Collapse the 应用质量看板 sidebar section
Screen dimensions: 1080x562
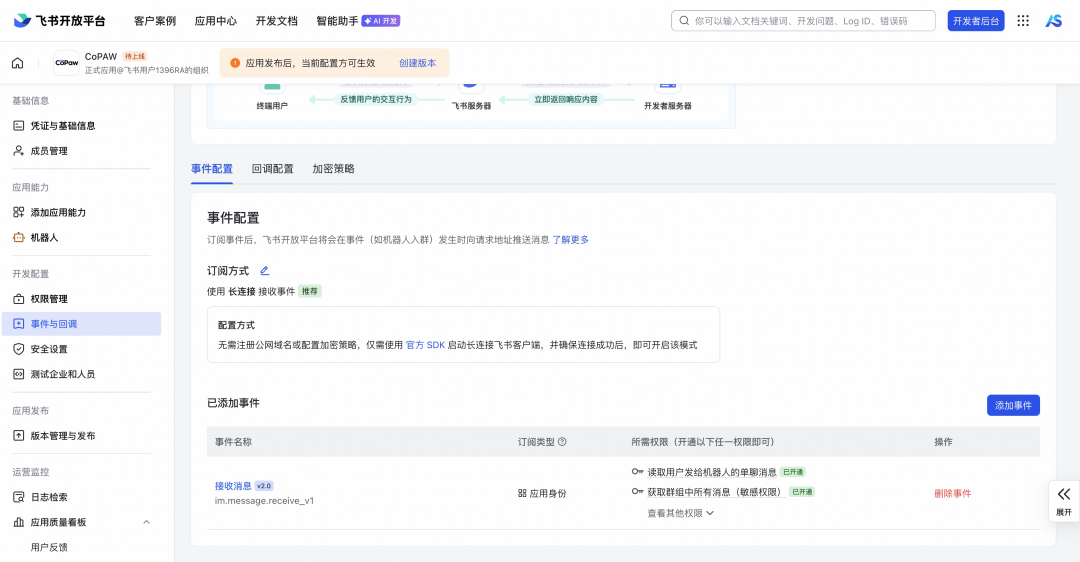(147, 522)
